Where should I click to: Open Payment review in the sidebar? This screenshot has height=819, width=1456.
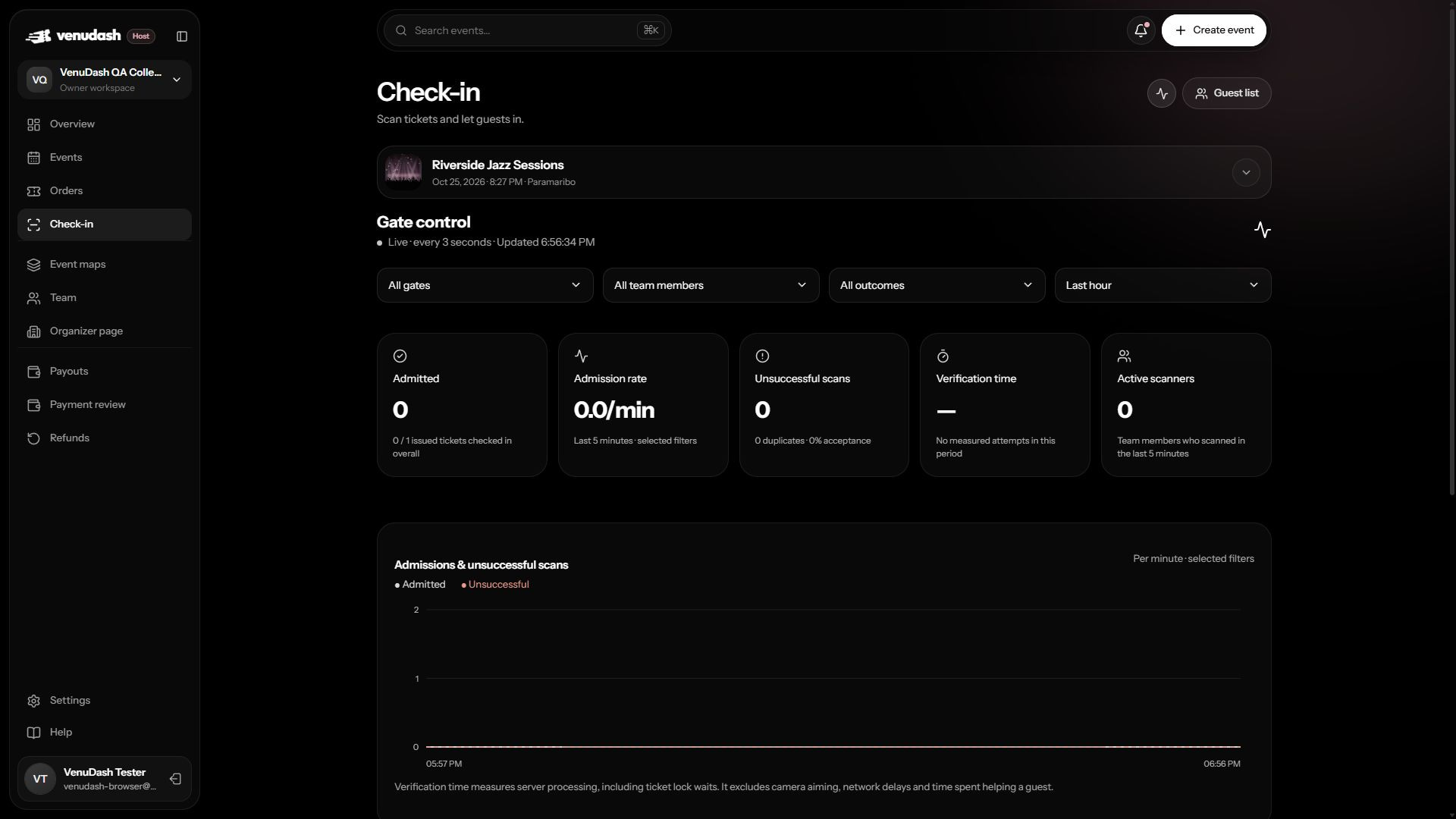click(105, 405)
